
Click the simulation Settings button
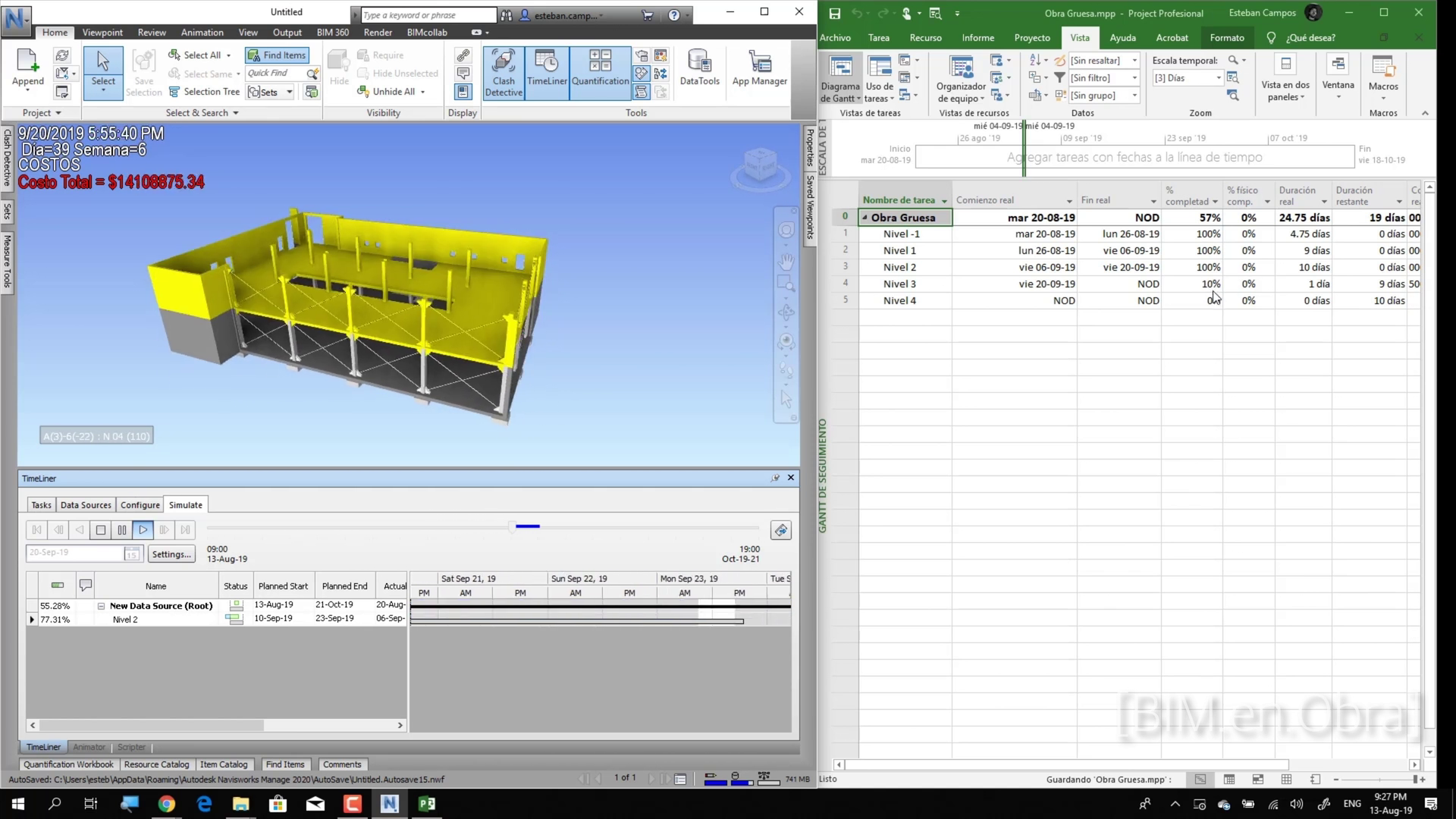click(x=171, y=554)
